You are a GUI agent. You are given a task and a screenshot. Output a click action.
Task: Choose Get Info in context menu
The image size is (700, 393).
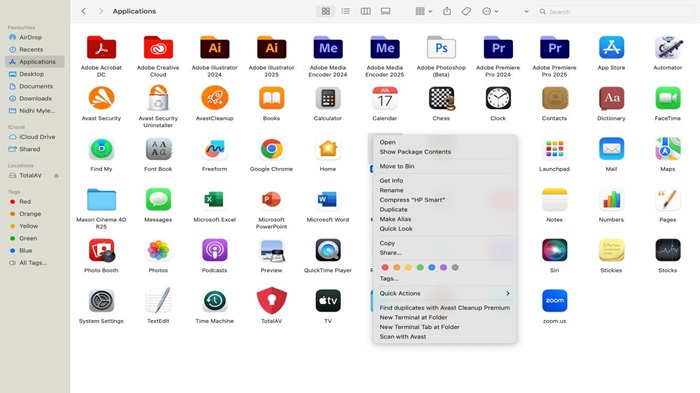tap(391, 180)
